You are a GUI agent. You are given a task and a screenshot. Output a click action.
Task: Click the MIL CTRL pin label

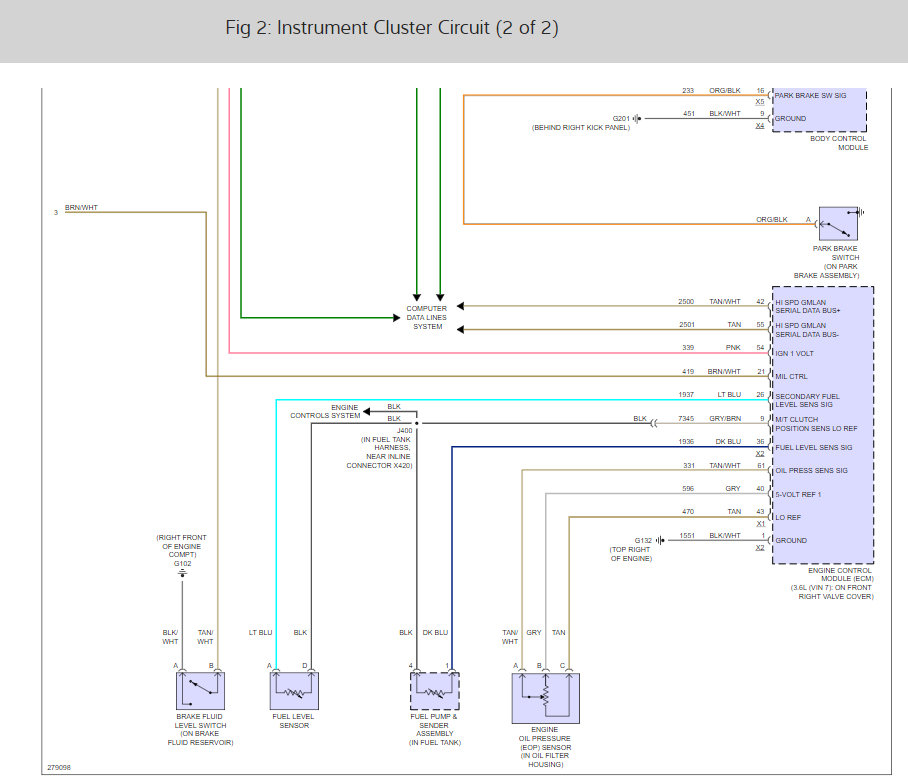point(791,377)
